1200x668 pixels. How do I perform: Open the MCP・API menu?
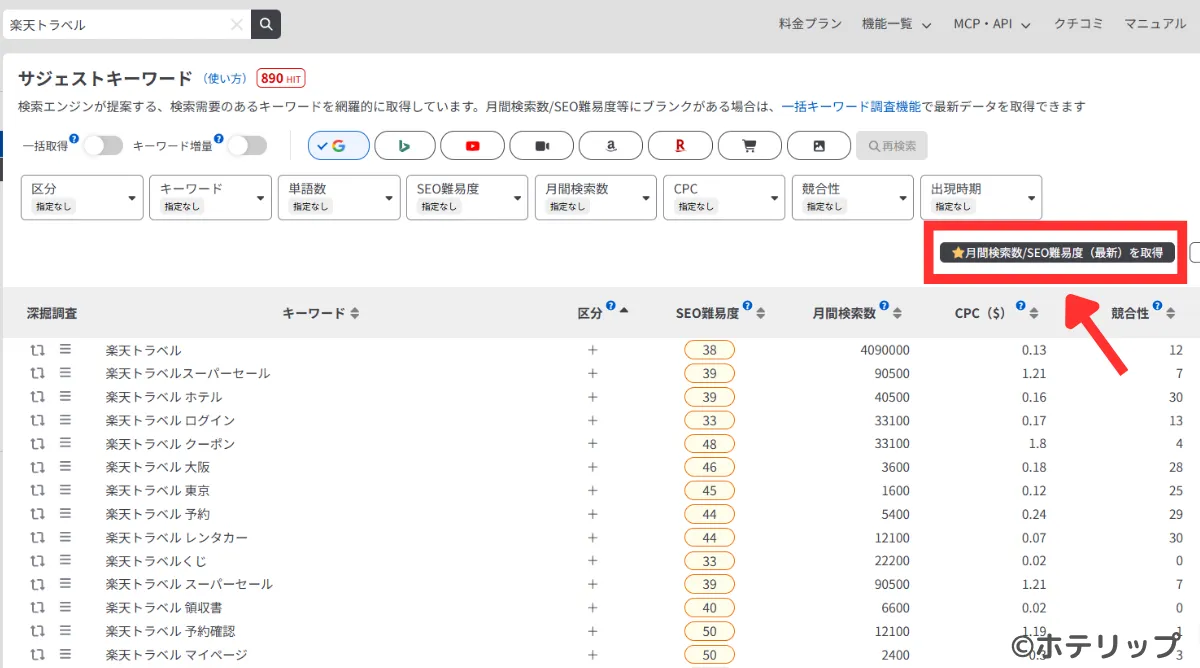pyautogui.click(x=992, y=24)
